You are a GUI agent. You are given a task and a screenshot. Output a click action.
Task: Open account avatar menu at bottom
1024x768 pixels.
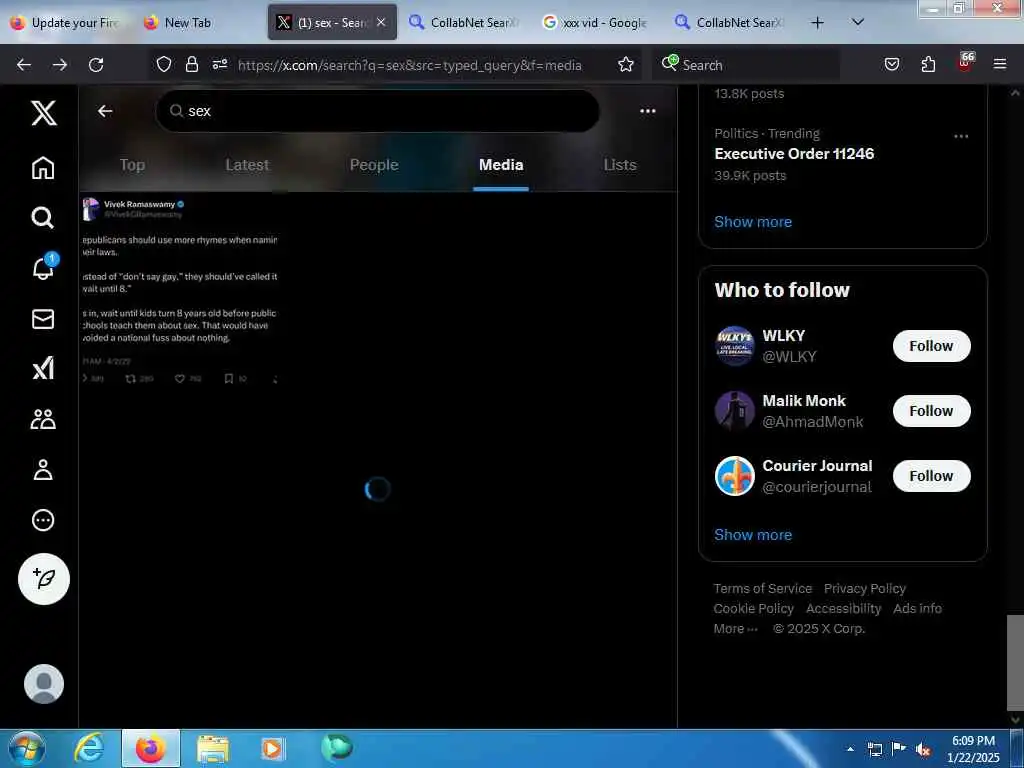(44, 684)
